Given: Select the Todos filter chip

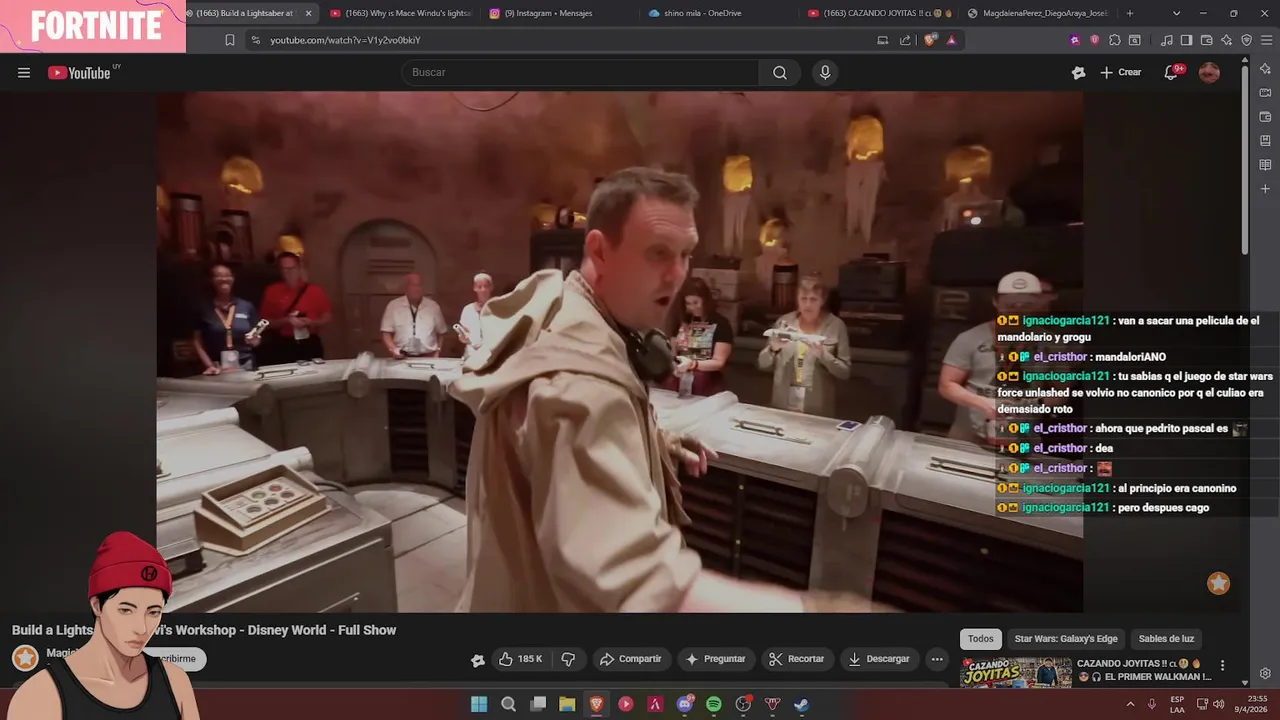Looking at the screenshot, I should coord(981,639).
